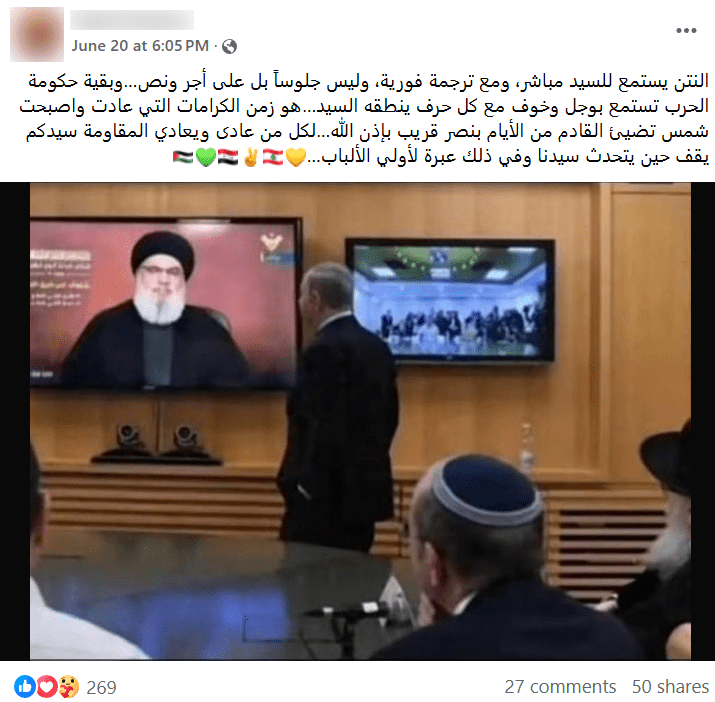Screen dimensions: 715x702
Task: Open the June 20 at 6:05 PM timestamp
Action: tap(140, 46)
